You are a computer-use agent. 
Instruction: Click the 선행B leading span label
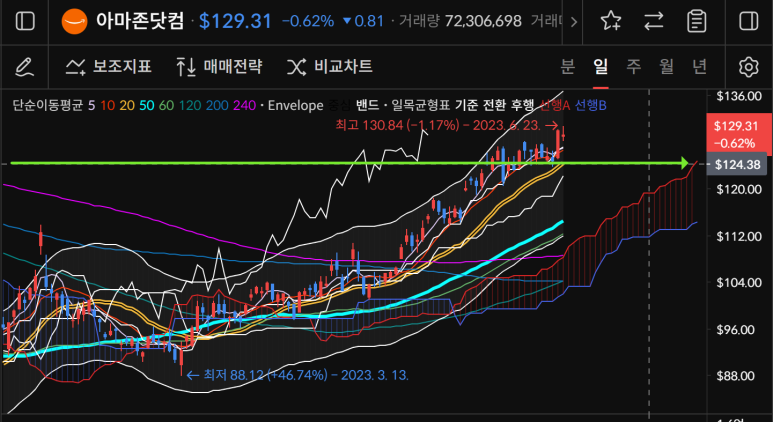click(x=591, y=105)
